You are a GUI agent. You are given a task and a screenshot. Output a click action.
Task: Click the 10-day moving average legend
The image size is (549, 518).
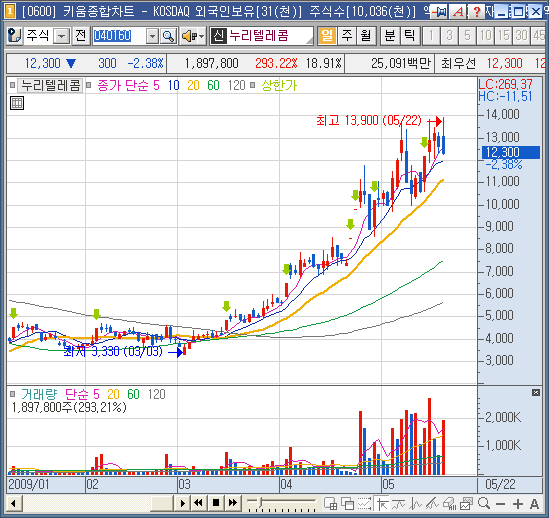click(x=174, y=85)
